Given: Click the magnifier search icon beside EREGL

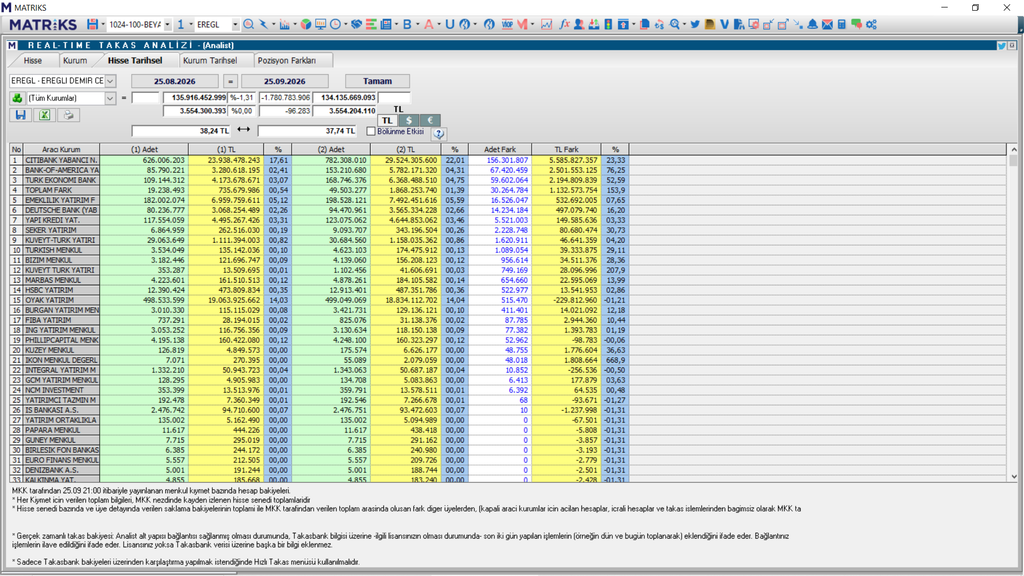Looking at the screenshot, I should [x=249, y=24].
